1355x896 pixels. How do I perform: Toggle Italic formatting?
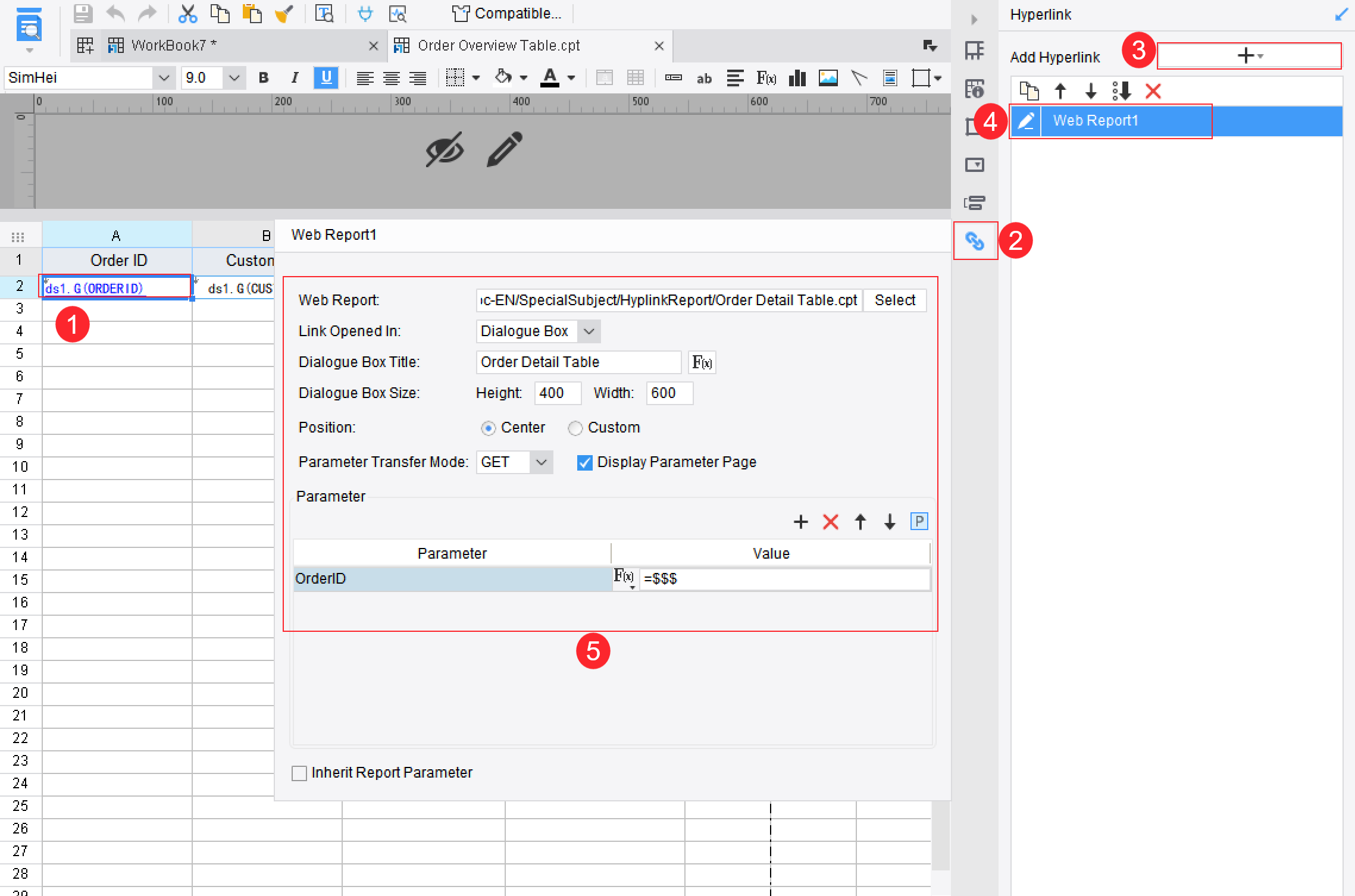tap(295, 78)
